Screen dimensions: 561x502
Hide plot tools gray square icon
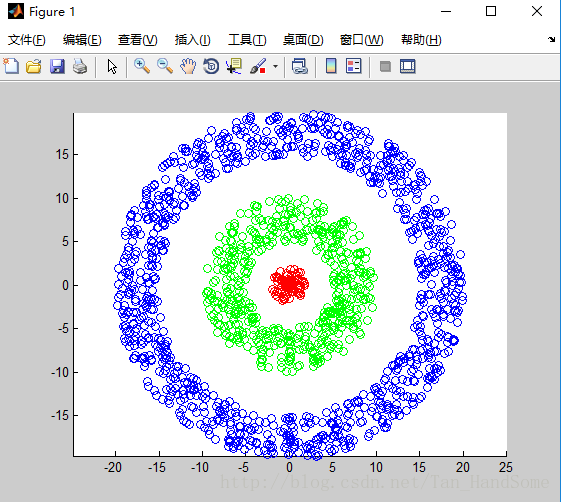[x=385, y=67]
